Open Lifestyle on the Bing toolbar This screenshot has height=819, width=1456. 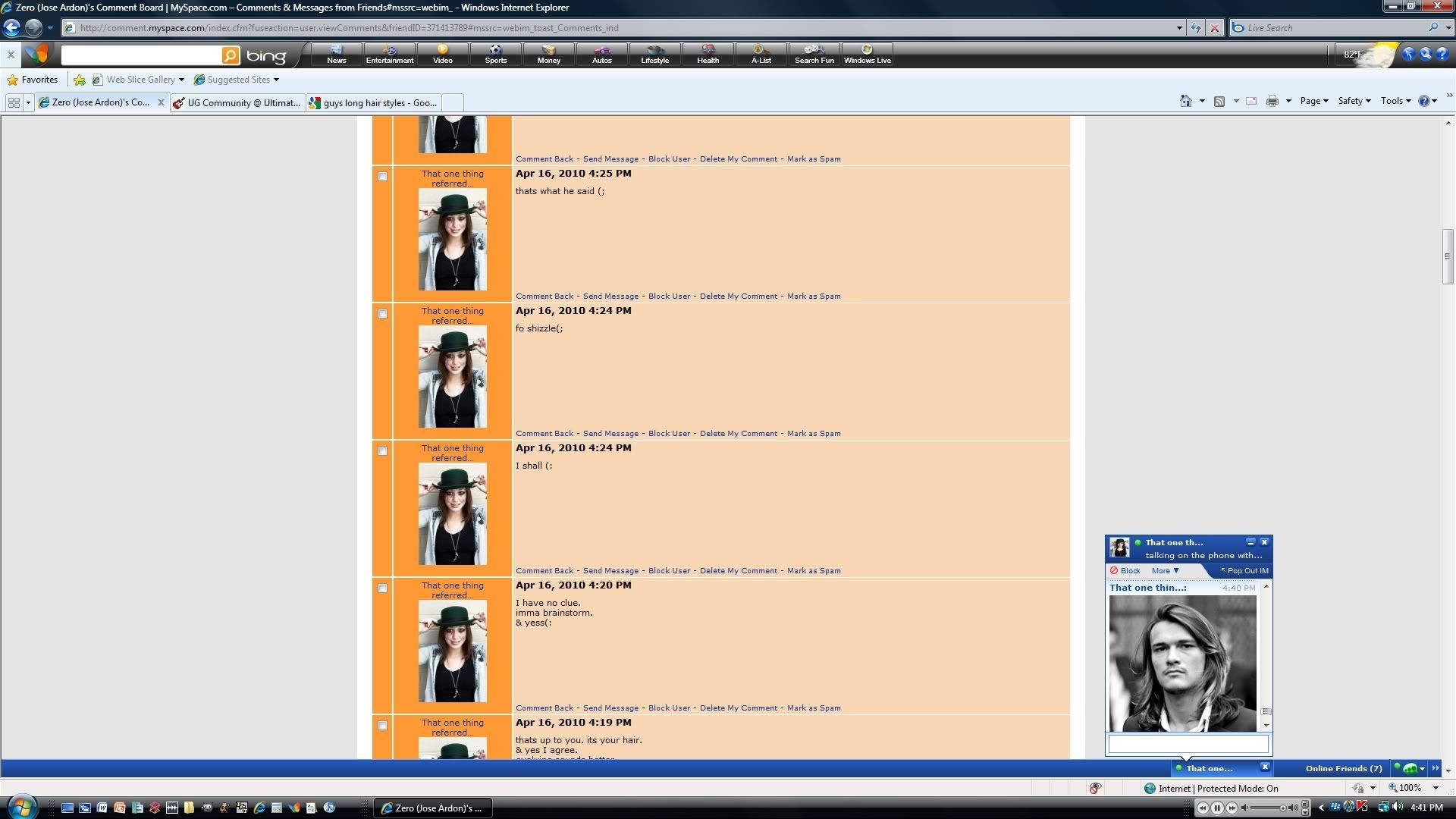coord(655,55)
